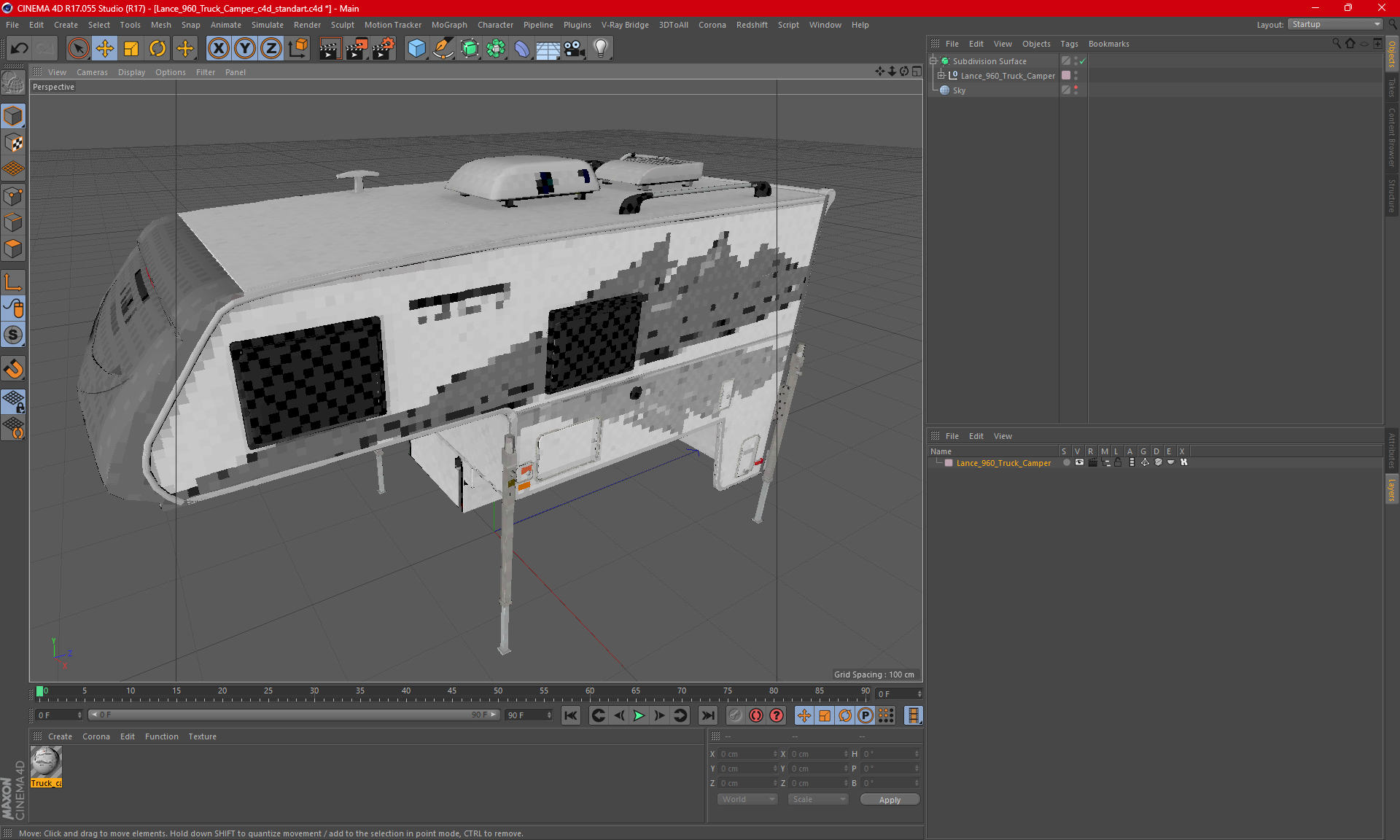Toggle the Subdivision Surface enable checkmark
Screen dimensions: 1400x840
tap(1083, 61)
